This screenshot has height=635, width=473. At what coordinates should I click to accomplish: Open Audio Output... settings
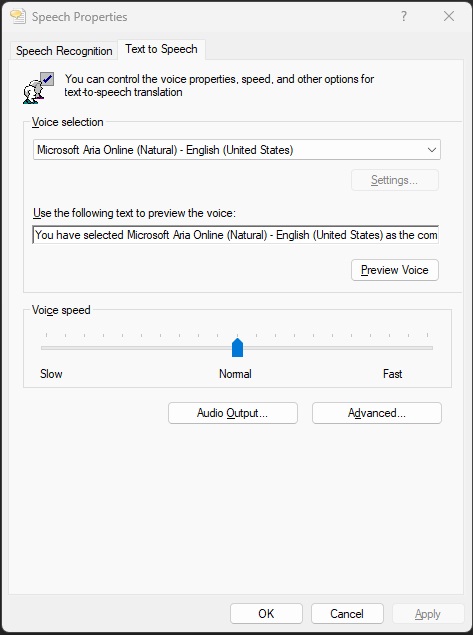click(233, 413)
